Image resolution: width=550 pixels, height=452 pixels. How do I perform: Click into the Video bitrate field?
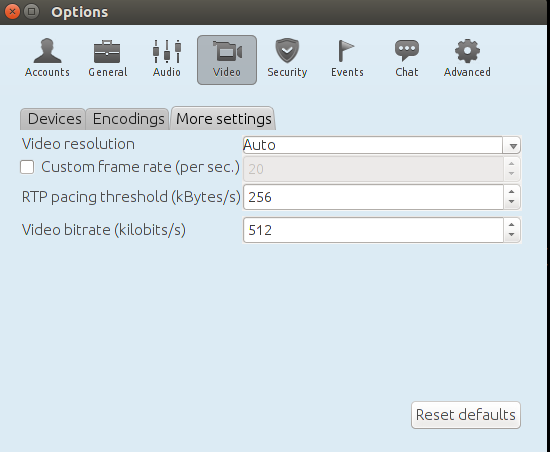click(374, 230)
